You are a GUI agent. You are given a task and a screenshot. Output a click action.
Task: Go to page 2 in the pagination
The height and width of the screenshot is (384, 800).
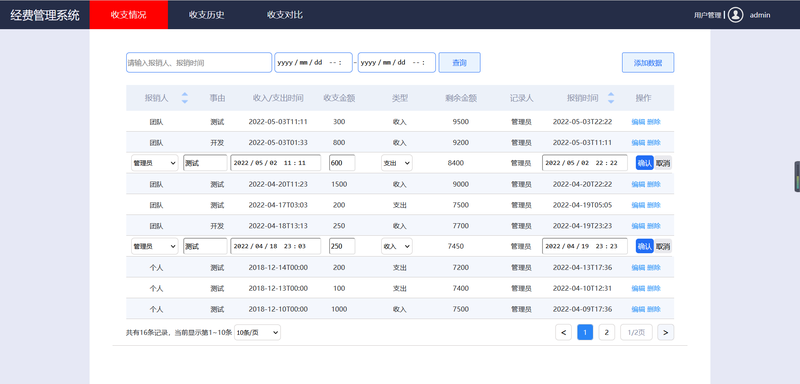pos(606,332)
